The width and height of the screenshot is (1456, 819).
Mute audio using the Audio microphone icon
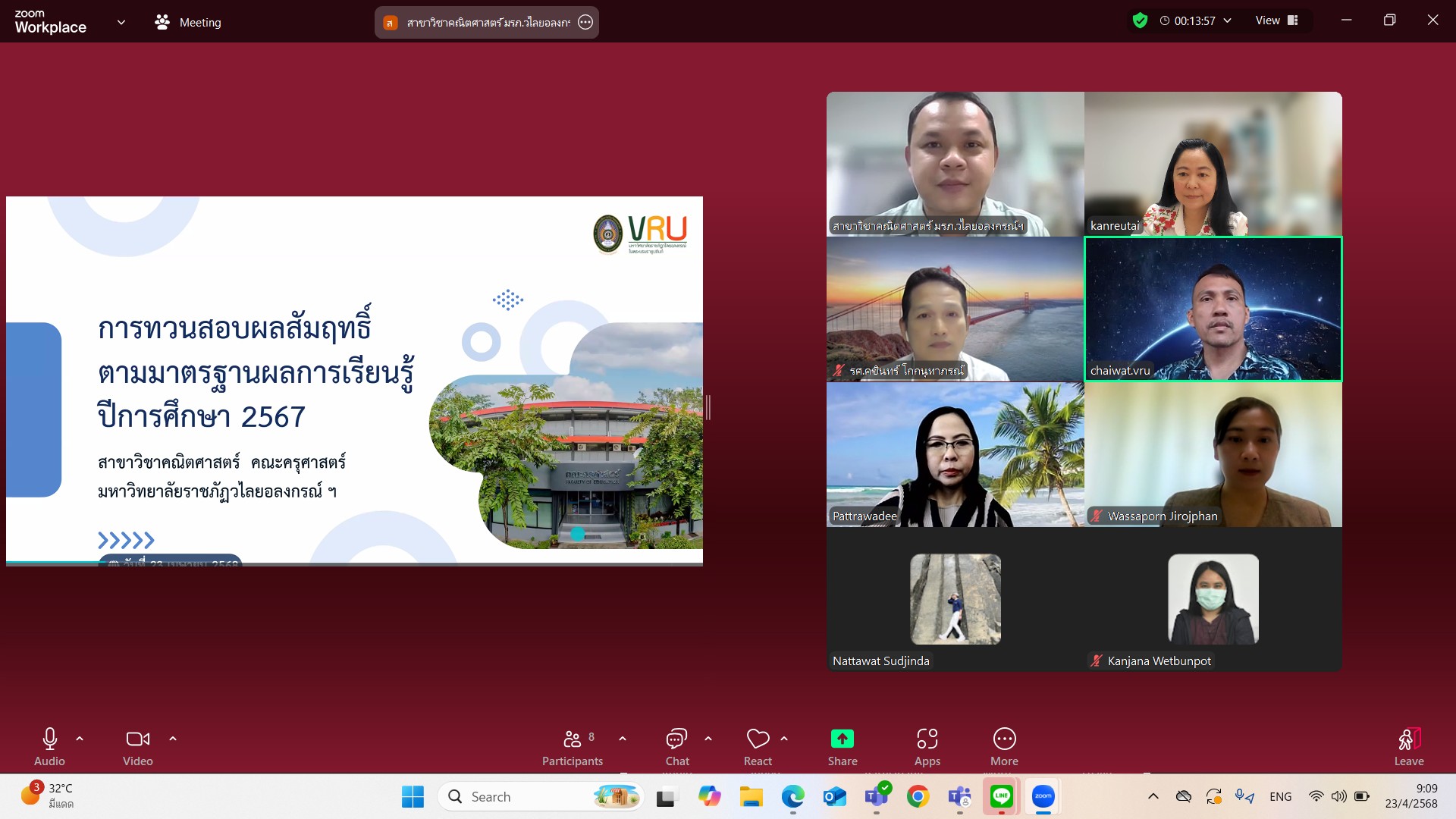[49, 738]
